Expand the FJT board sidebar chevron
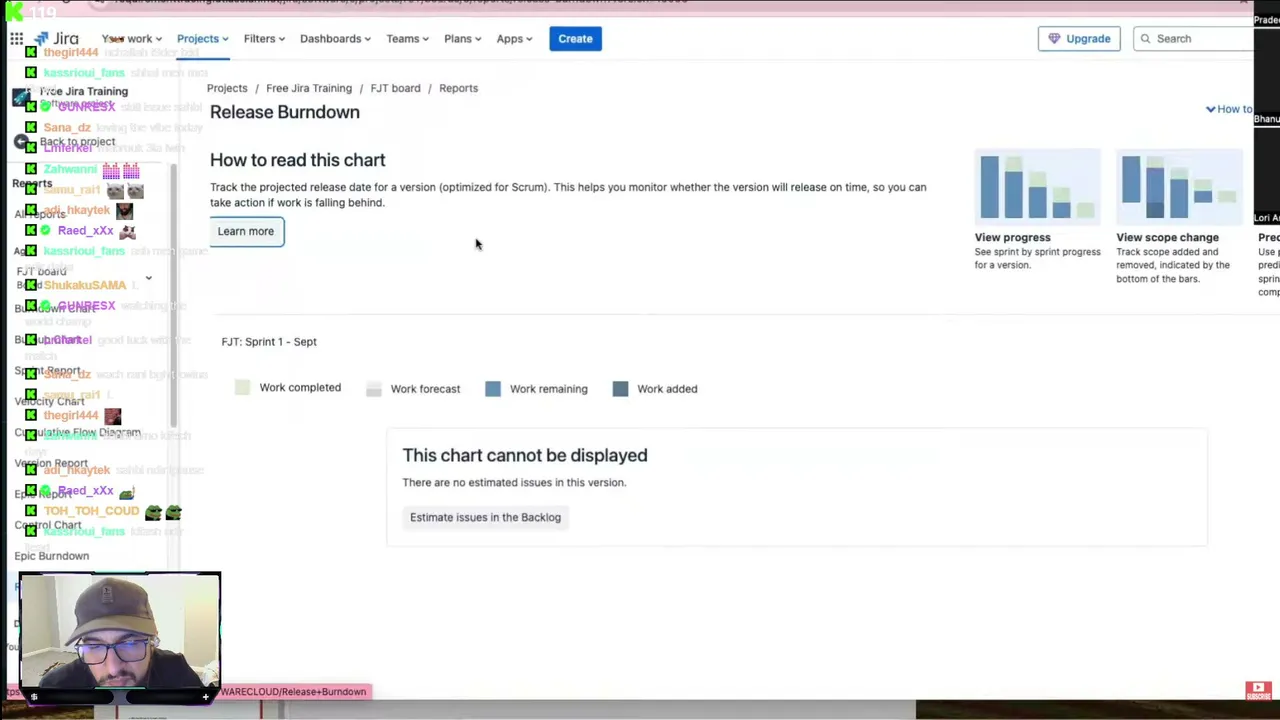This screenshot has height=720, width=1280. pyautogui.click(x=149, y=278)
